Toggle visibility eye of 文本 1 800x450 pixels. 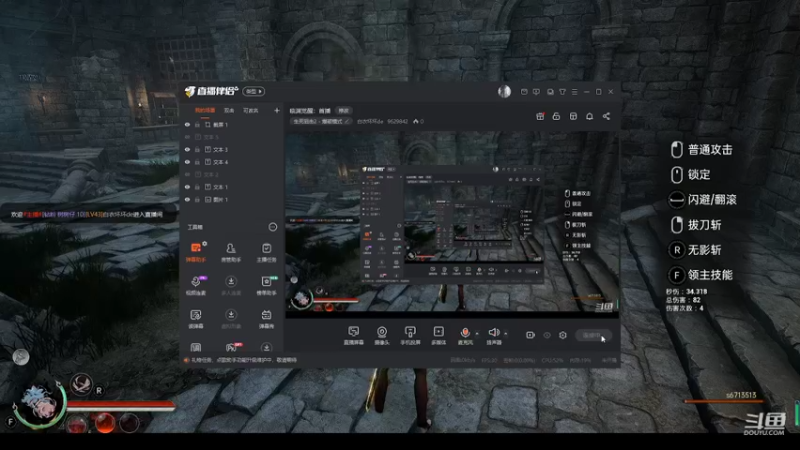[187, 187]
